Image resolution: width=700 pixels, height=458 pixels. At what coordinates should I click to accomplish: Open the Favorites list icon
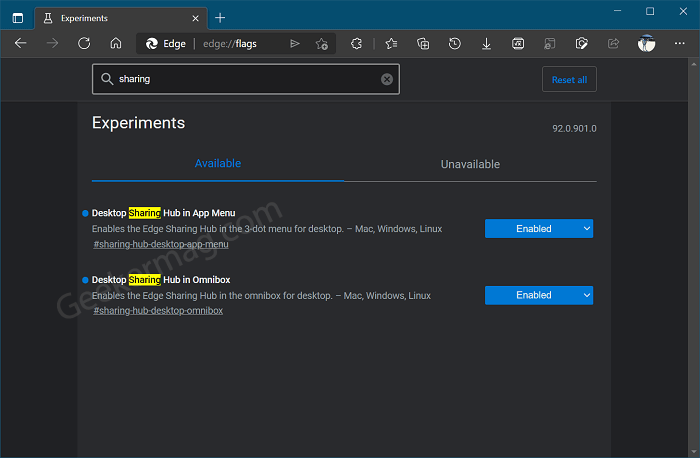pyautogui.click(x=392, y=43)
